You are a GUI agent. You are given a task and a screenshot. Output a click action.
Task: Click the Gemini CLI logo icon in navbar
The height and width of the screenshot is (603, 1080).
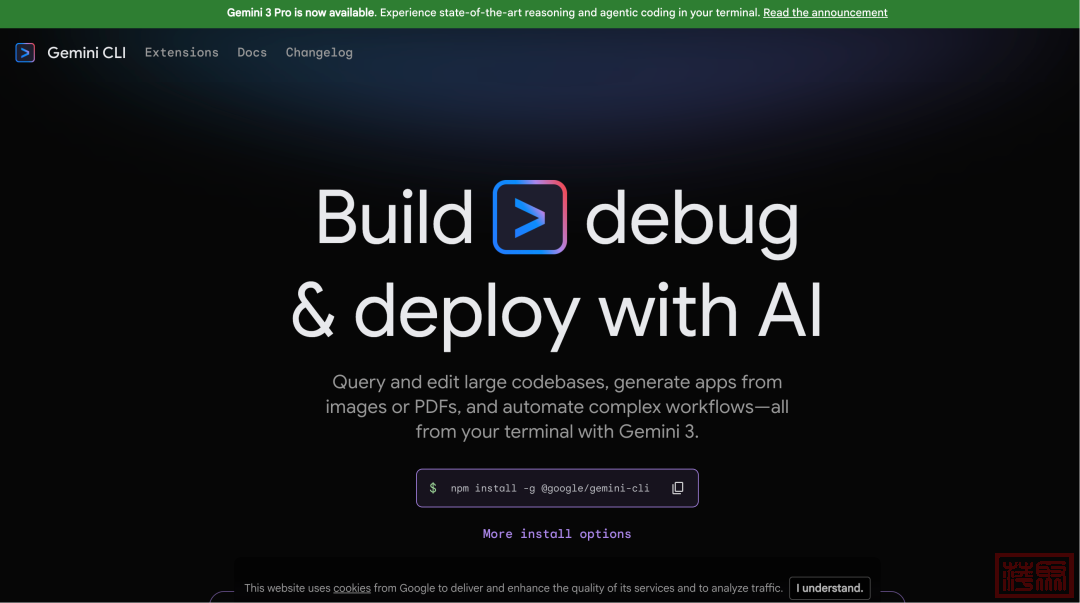point(25,53)
